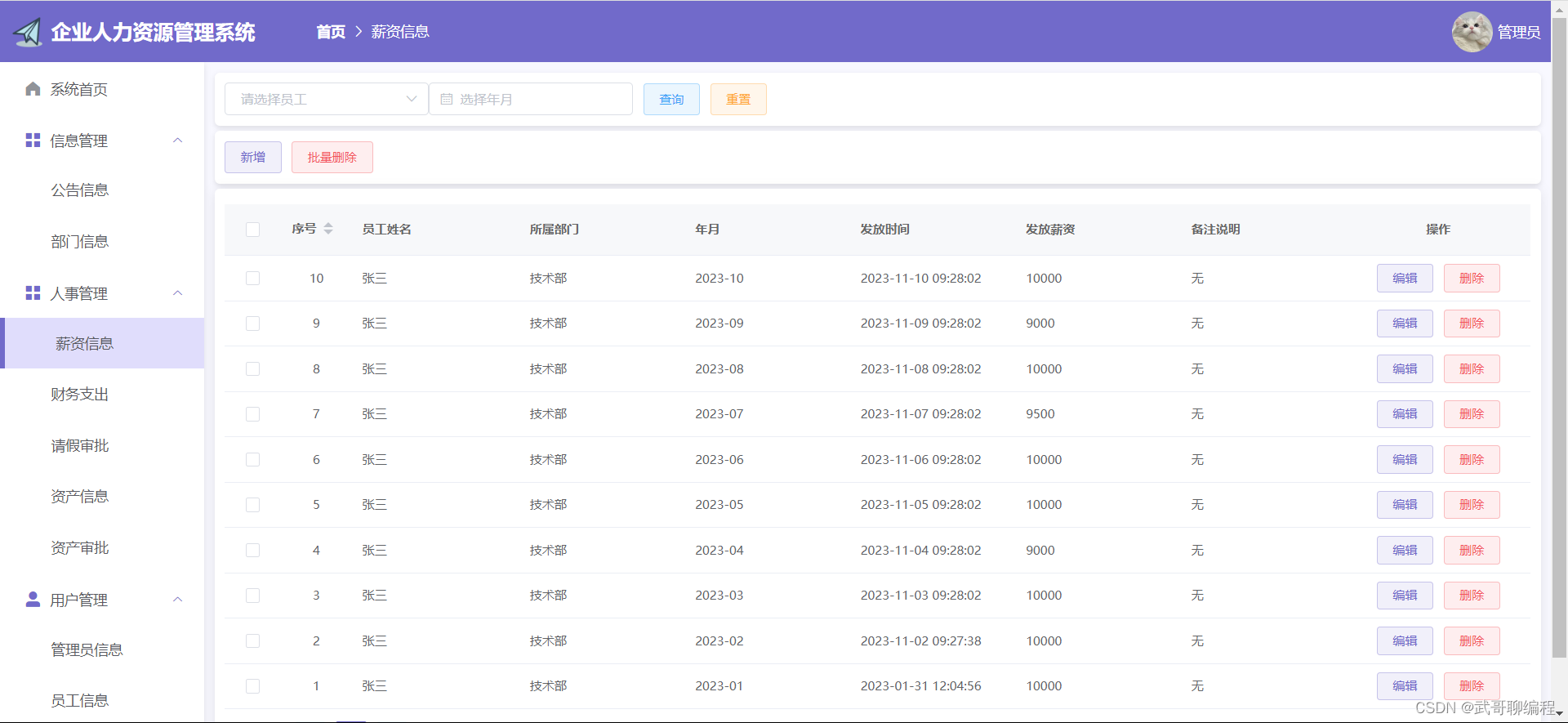Check the row 1 checkbox

[252, 686]
